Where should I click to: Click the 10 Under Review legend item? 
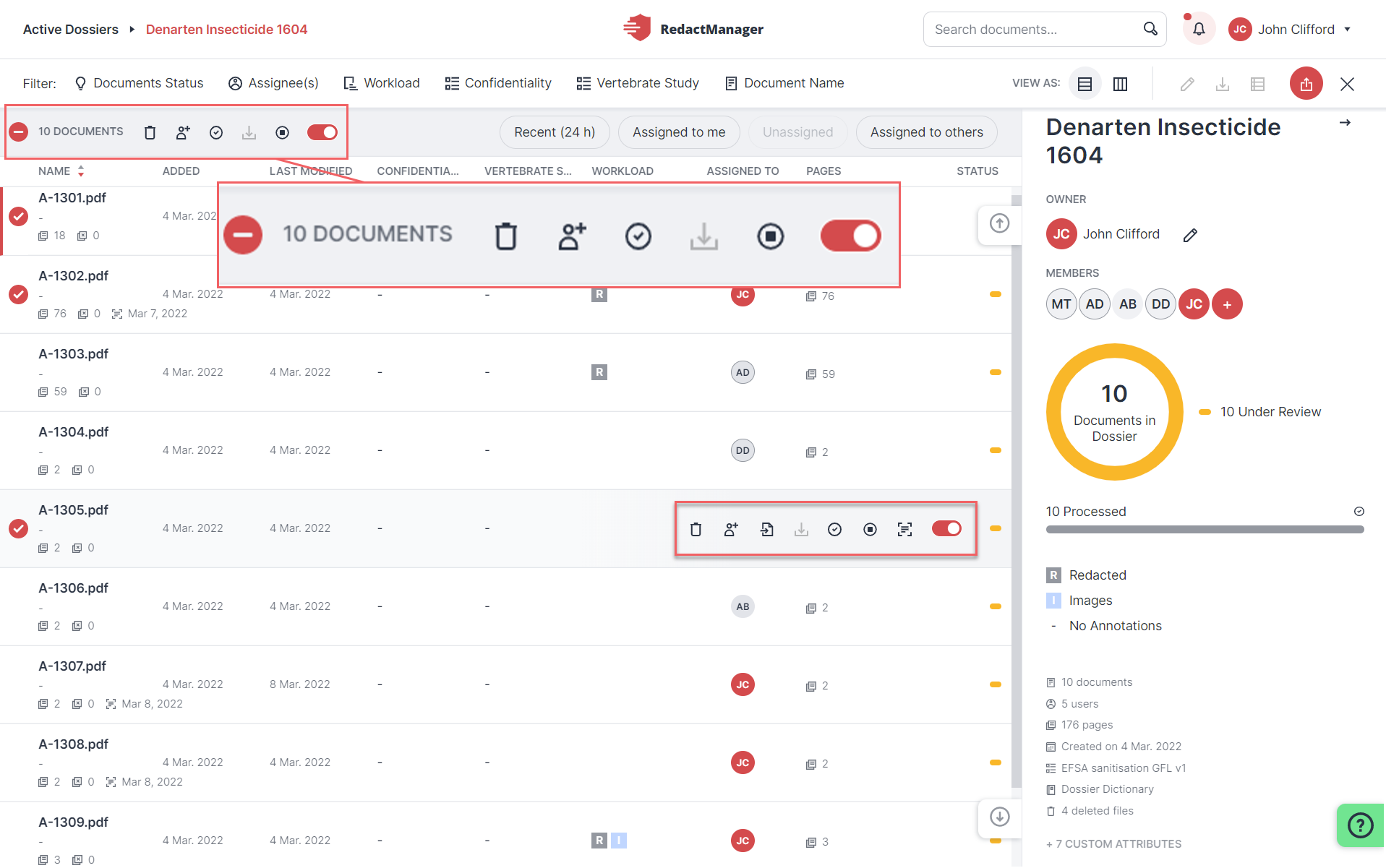click(1260, 412)
